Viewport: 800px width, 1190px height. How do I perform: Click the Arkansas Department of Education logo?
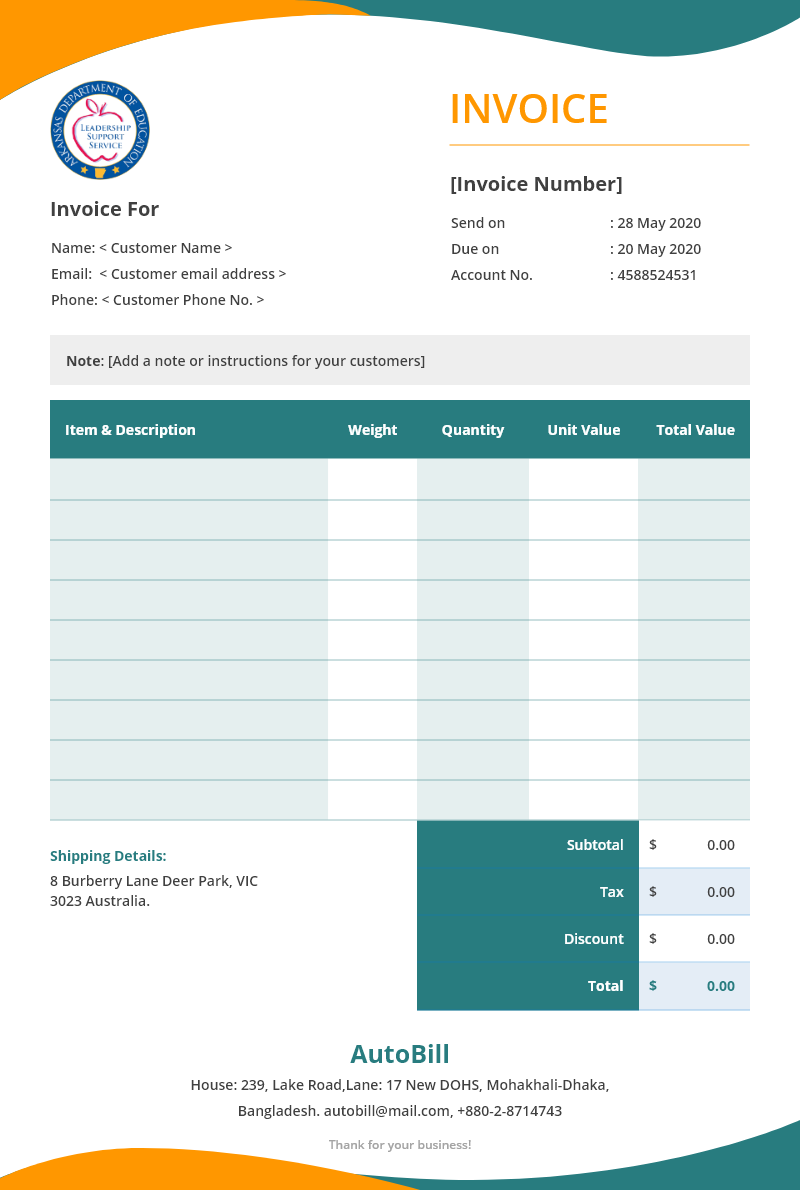pyautogui.click(x=100, y=130)
